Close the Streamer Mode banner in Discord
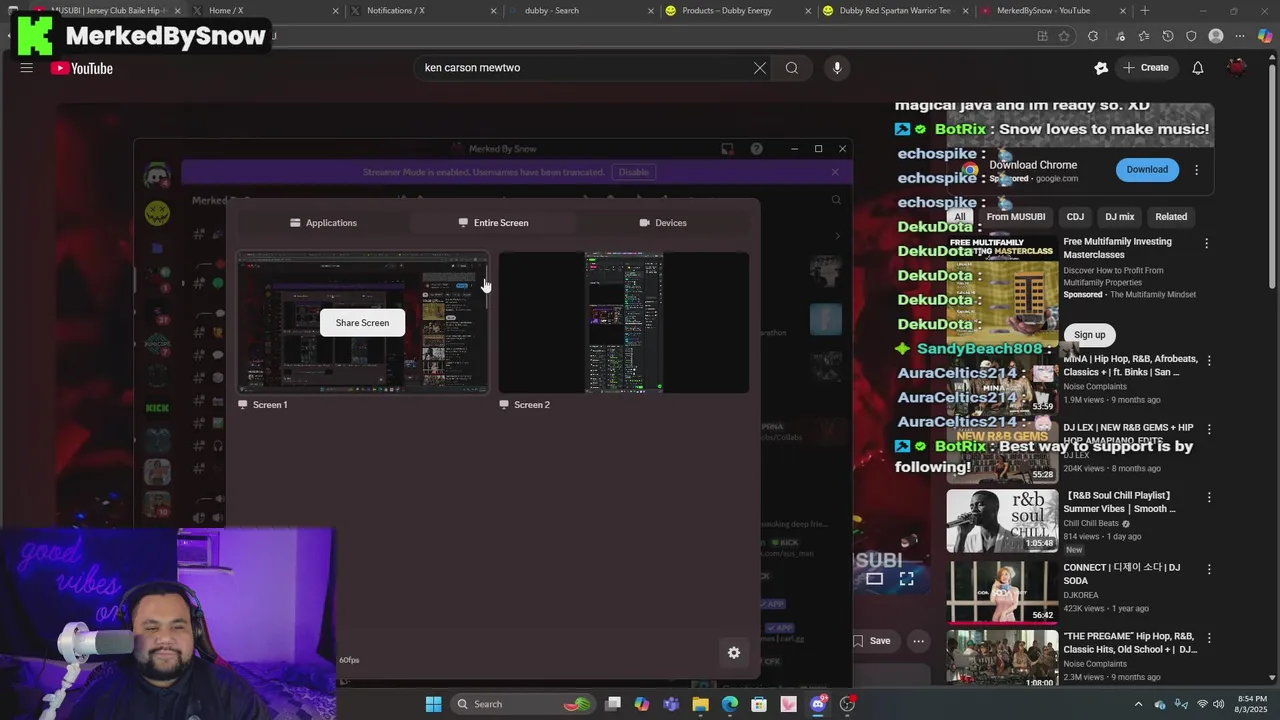 tap(835, 172)
